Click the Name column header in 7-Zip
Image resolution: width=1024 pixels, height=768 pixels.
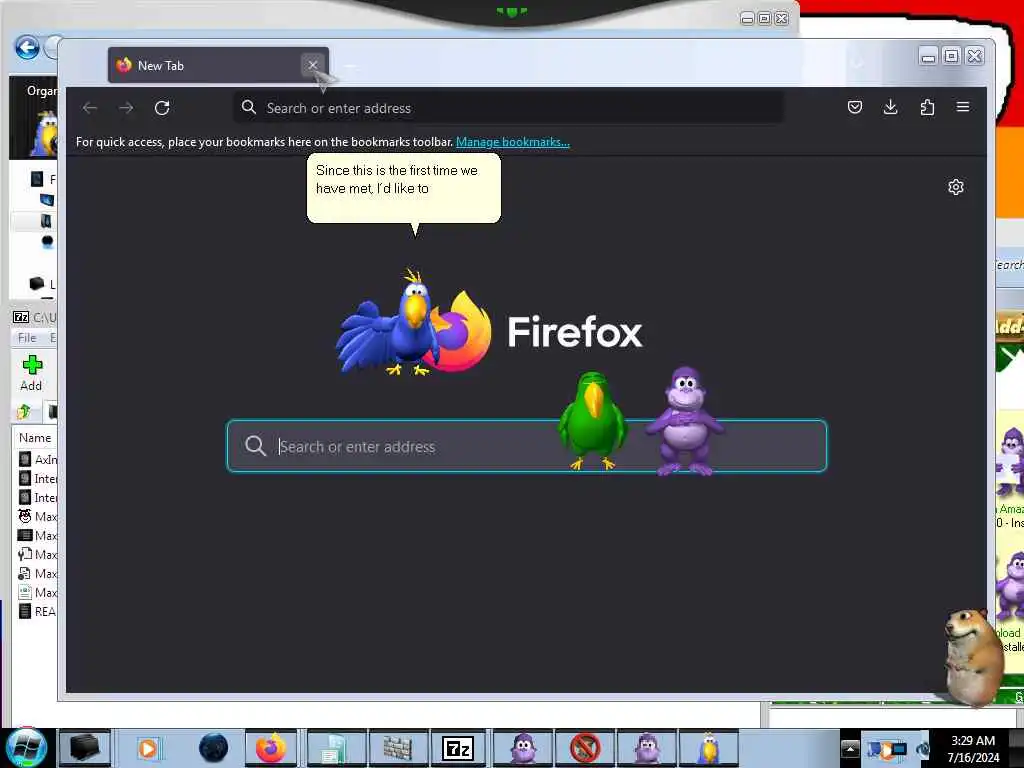(x=35, y=438)
